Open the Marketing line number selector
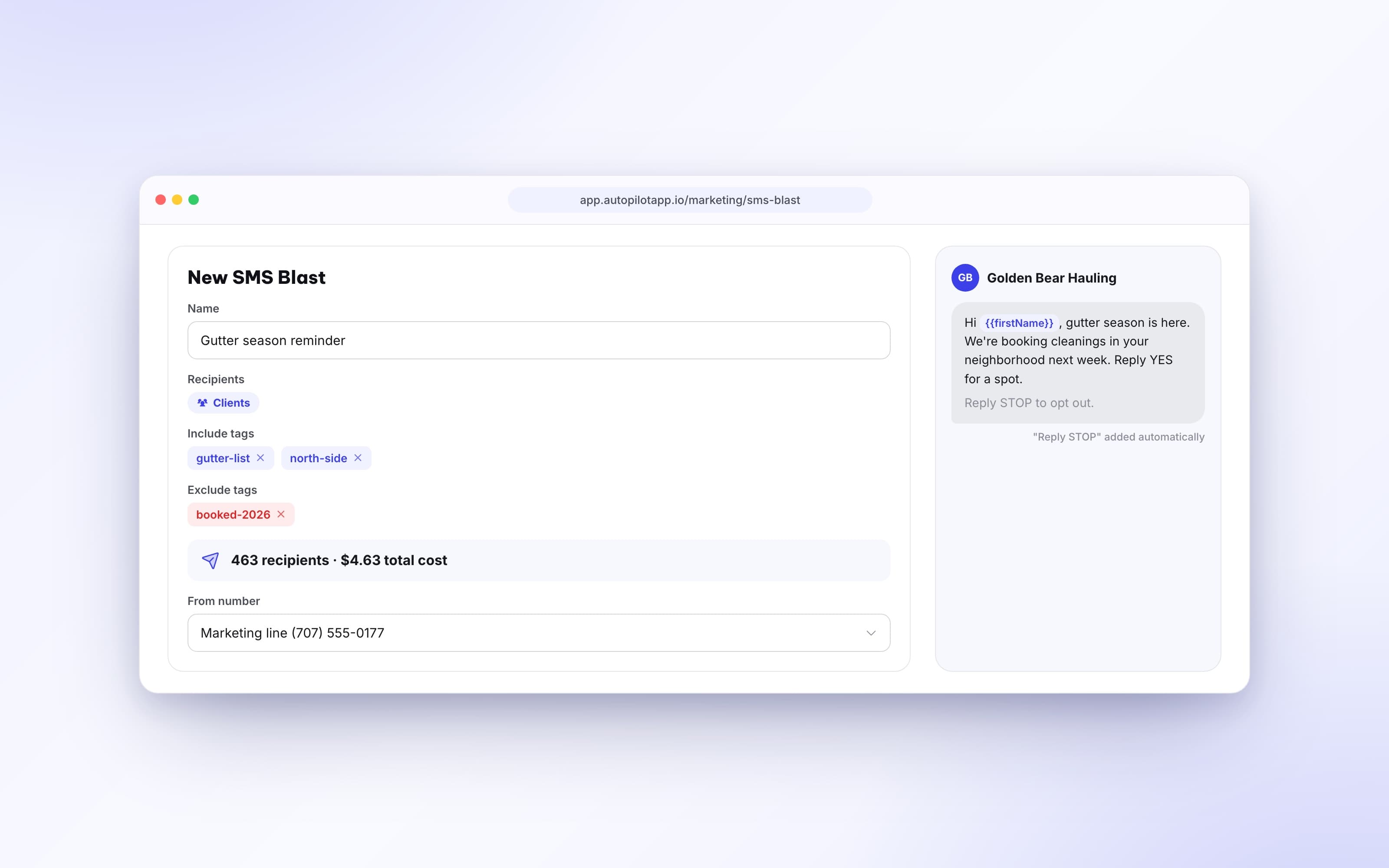 (538, 633)
